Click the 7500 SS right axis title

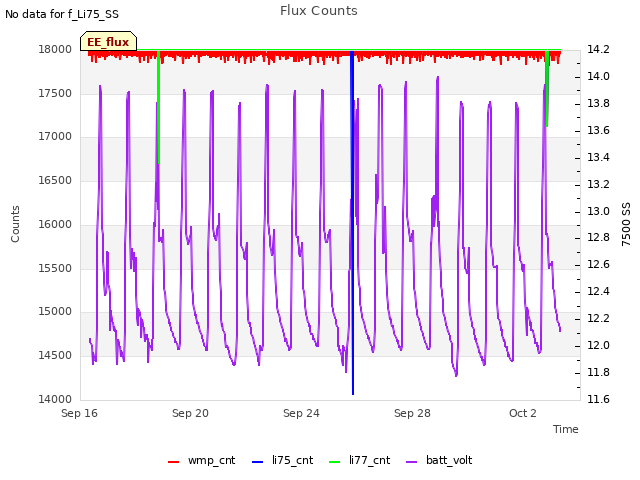[626, 224]
